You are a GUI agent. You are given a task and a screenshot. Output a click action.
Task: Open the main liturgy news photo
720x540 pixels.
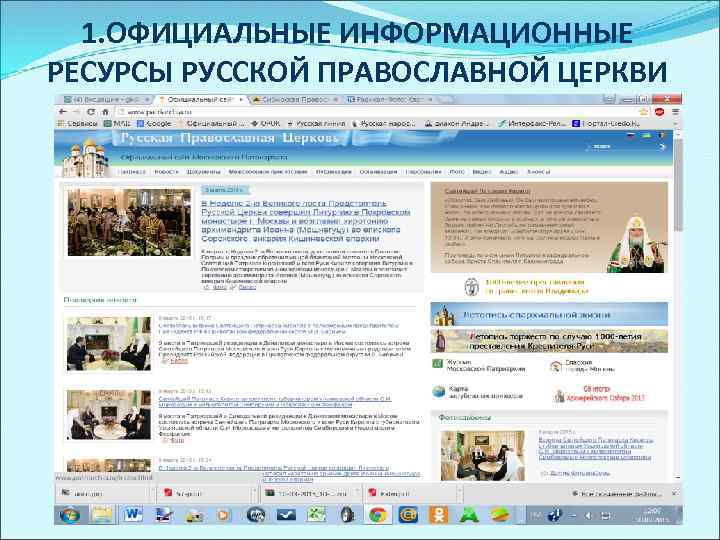tap(129, 222)
